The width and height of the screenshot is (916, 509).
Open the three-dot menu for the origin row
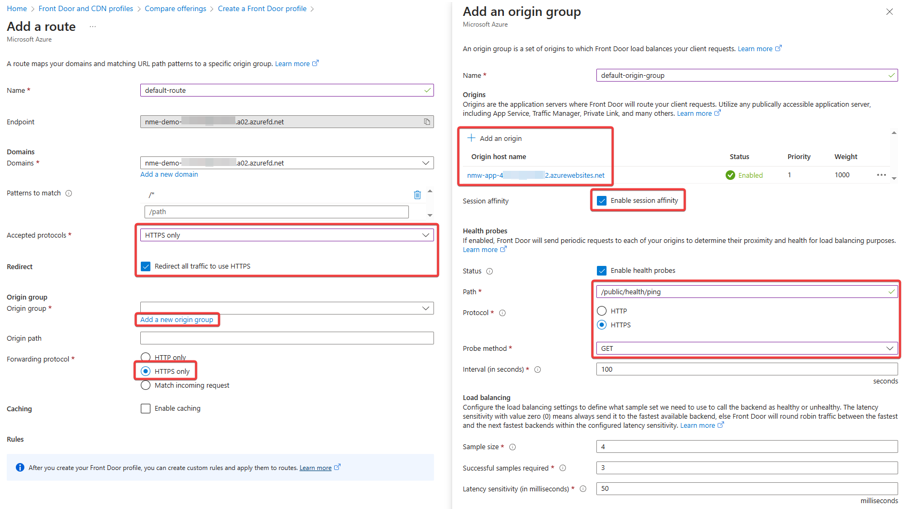coord(881,175)
